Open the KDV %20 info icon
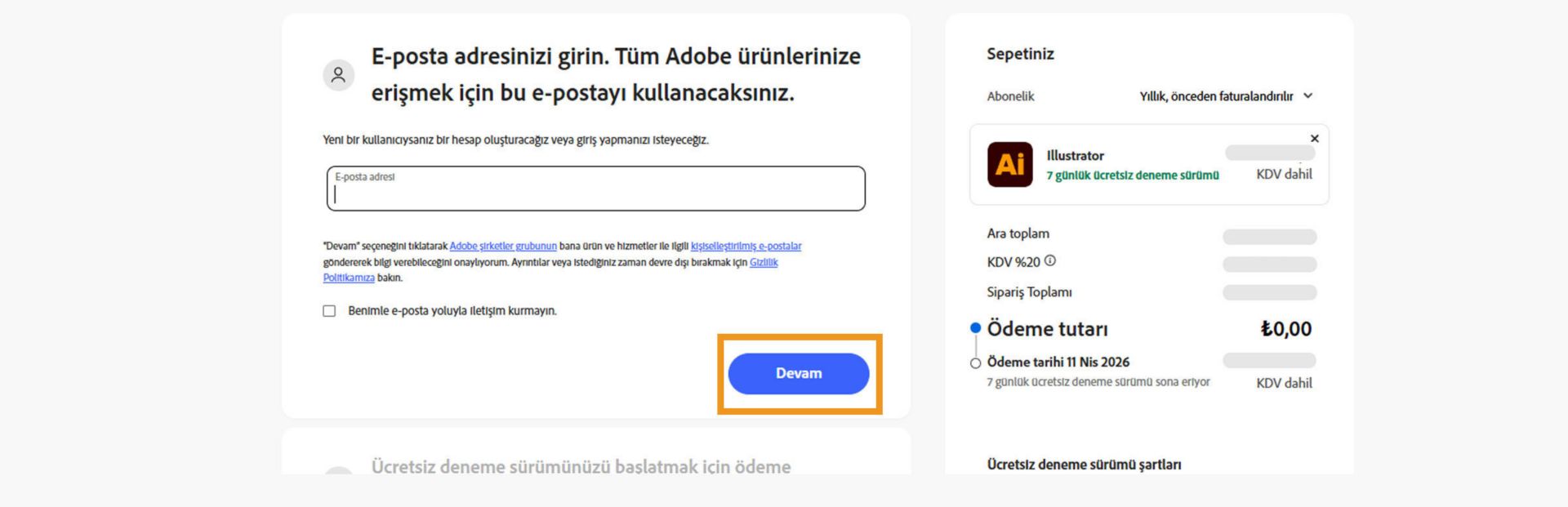The height and width of the screenshot is (507, 1568). point(1052,261)
